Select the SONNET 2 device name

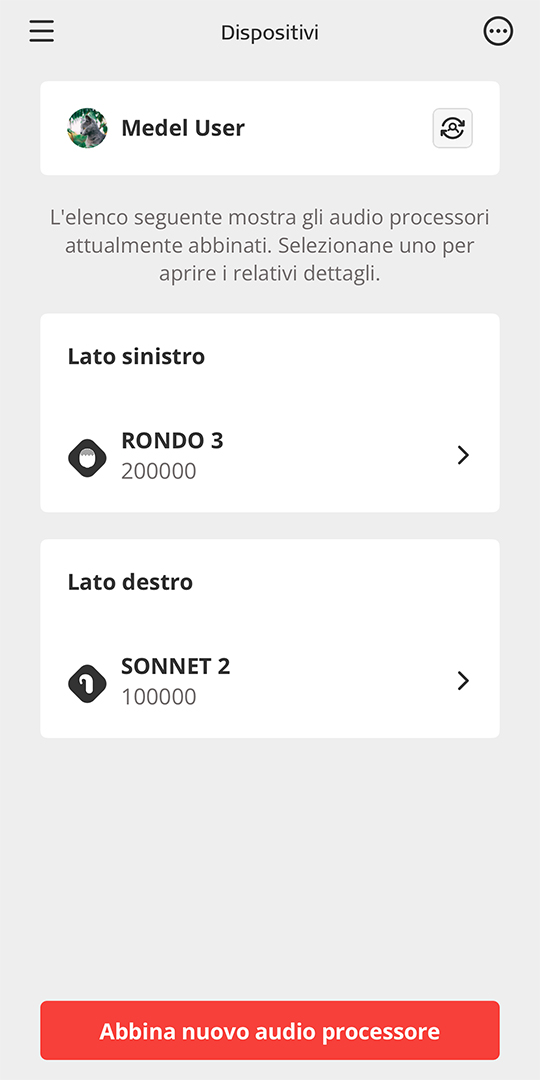click(176, 667)
